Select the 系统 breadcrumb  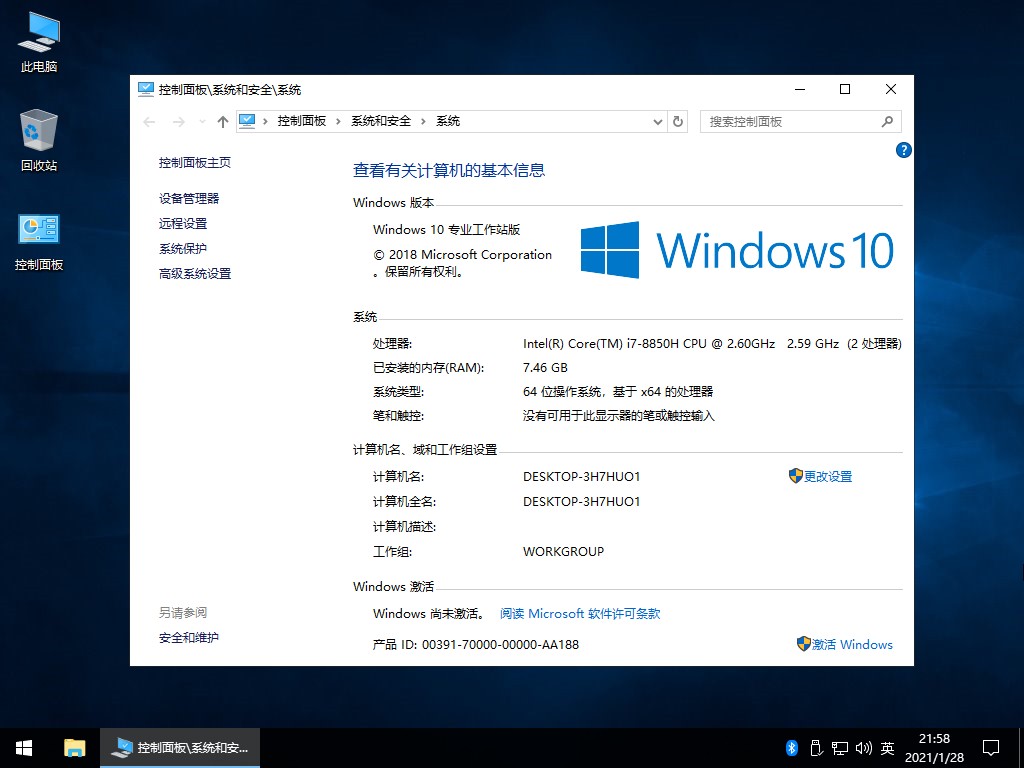(x=448, y=121)
